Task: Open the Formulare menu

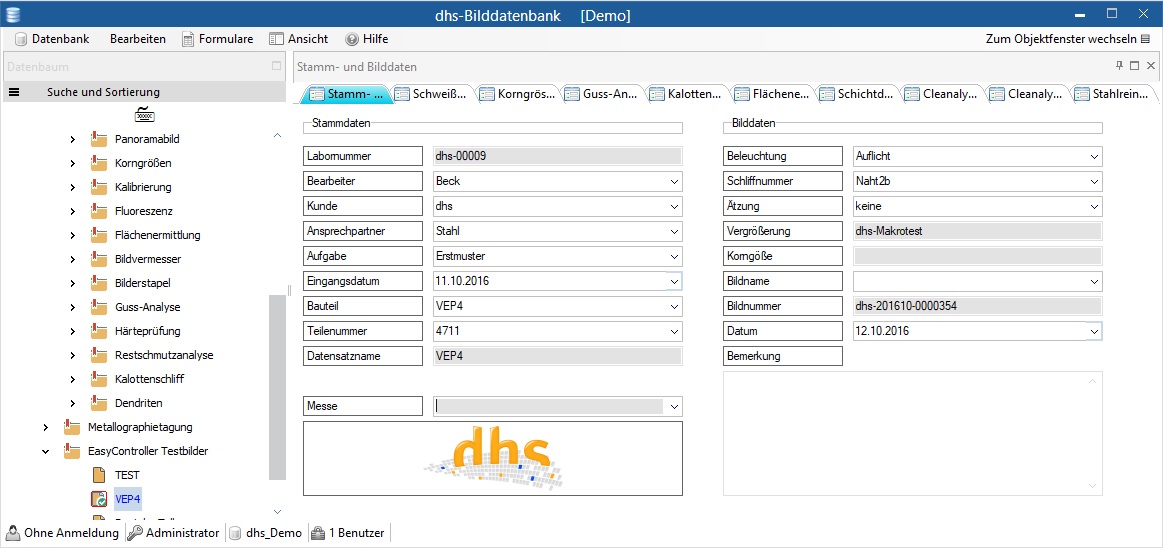Action: 218,39
